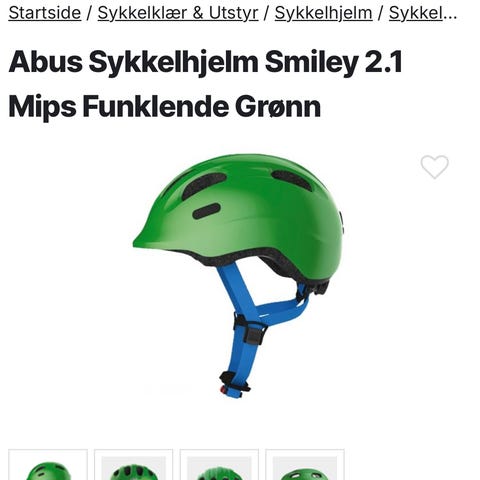Image resolution: width=480 pixels, height=480 pixels.
Task: Open the Sykkelhjelm breadcrumb link
Action: [323, 13]
